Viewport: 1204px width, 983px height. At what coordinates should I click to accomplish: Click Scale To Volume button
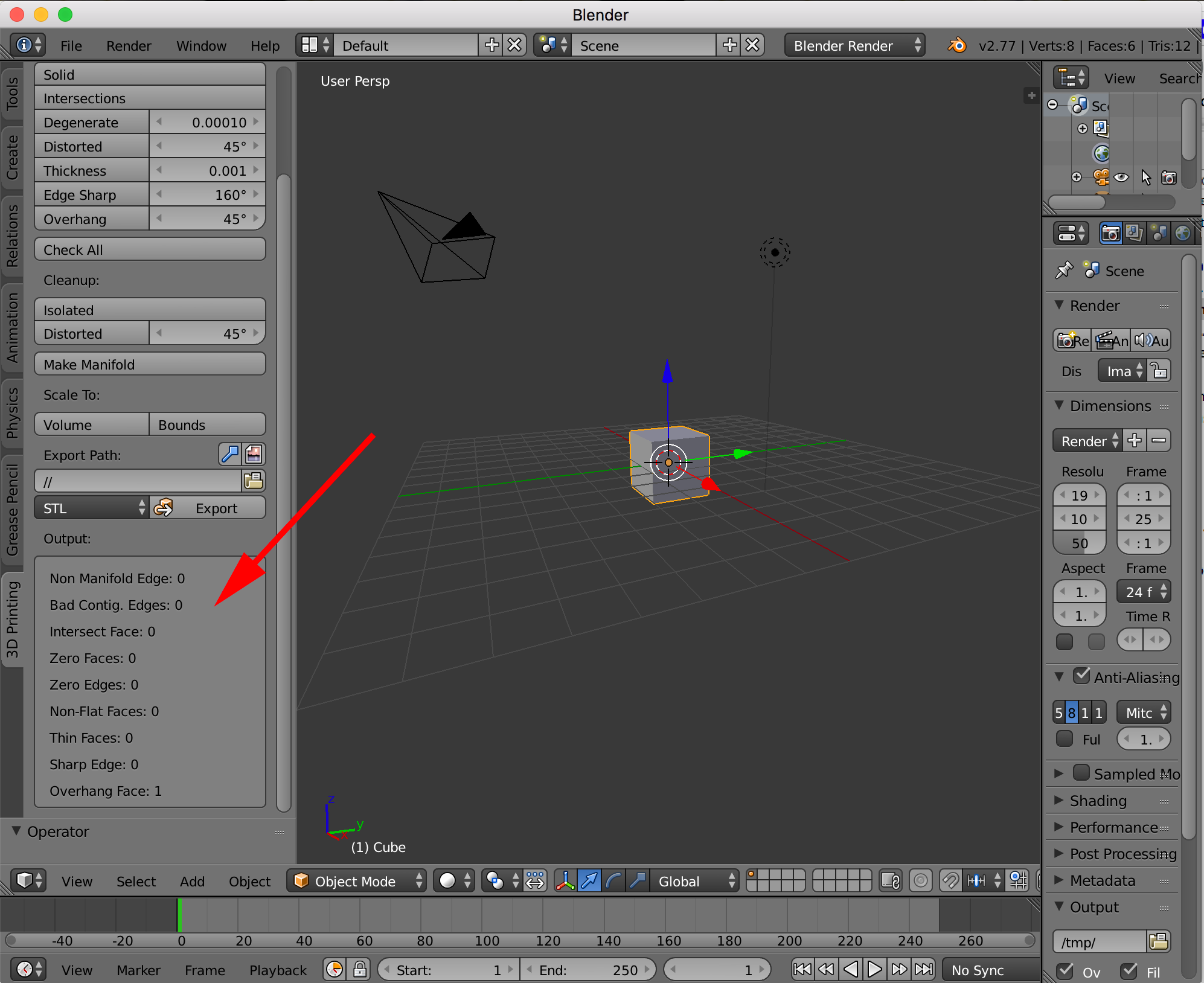pyautogui.click(x=91, y=424)
